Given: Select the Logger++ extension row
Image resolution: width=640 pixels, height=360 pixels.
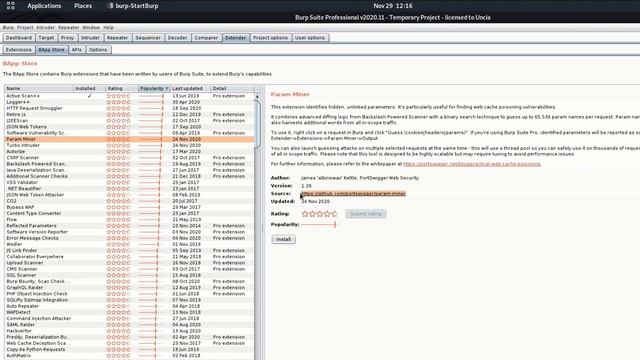Looking at the screenshot, I should click(129, 102).
